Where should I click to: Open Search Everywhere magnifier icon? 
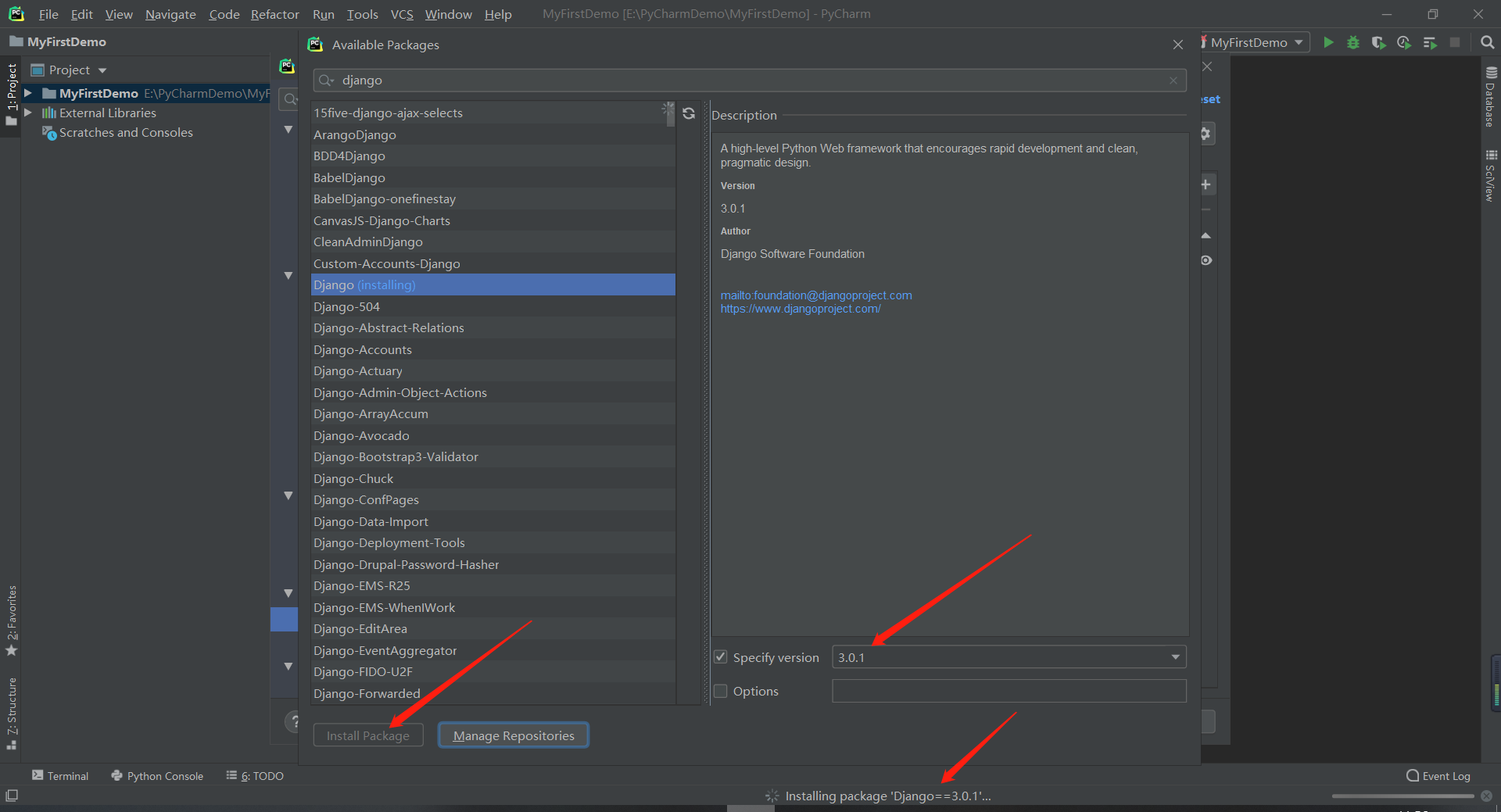click(1487, 42)
